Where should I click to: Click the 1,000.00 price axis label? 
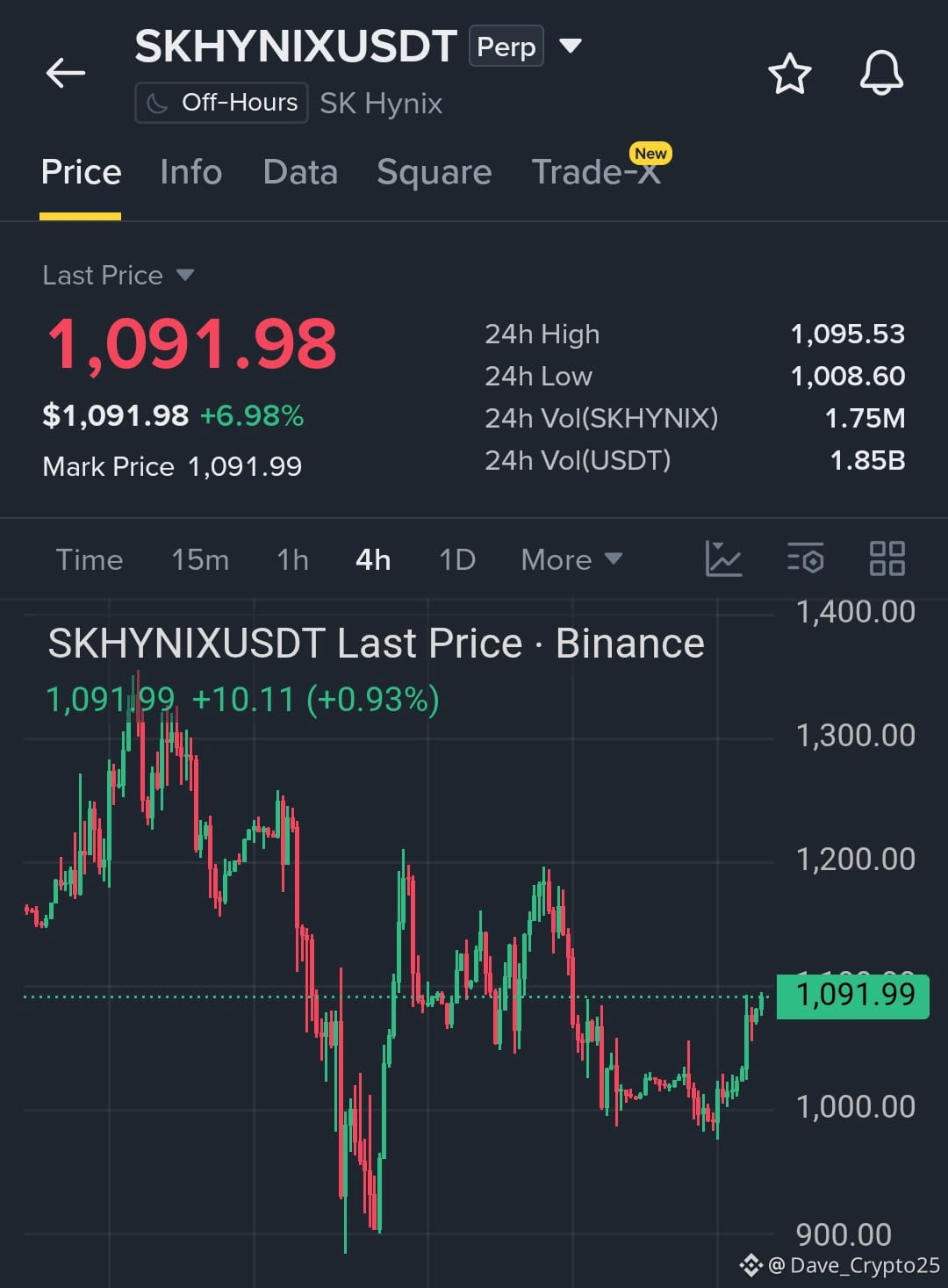pyautogui.click(x=855, y=1106)
